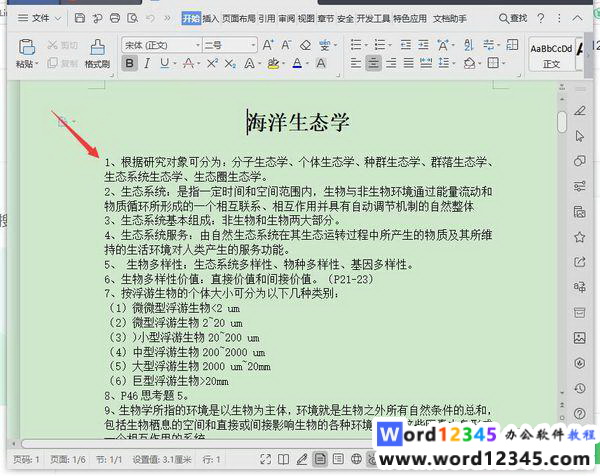Toggle Bold formatting button
600x476 pixels.
pos(130,63)
